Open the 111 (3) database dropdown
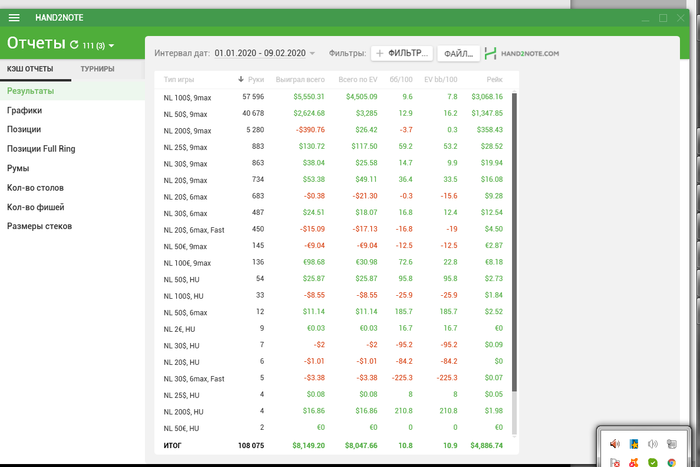This screenshot has width=700, height=467. click(x=98, y=46)
